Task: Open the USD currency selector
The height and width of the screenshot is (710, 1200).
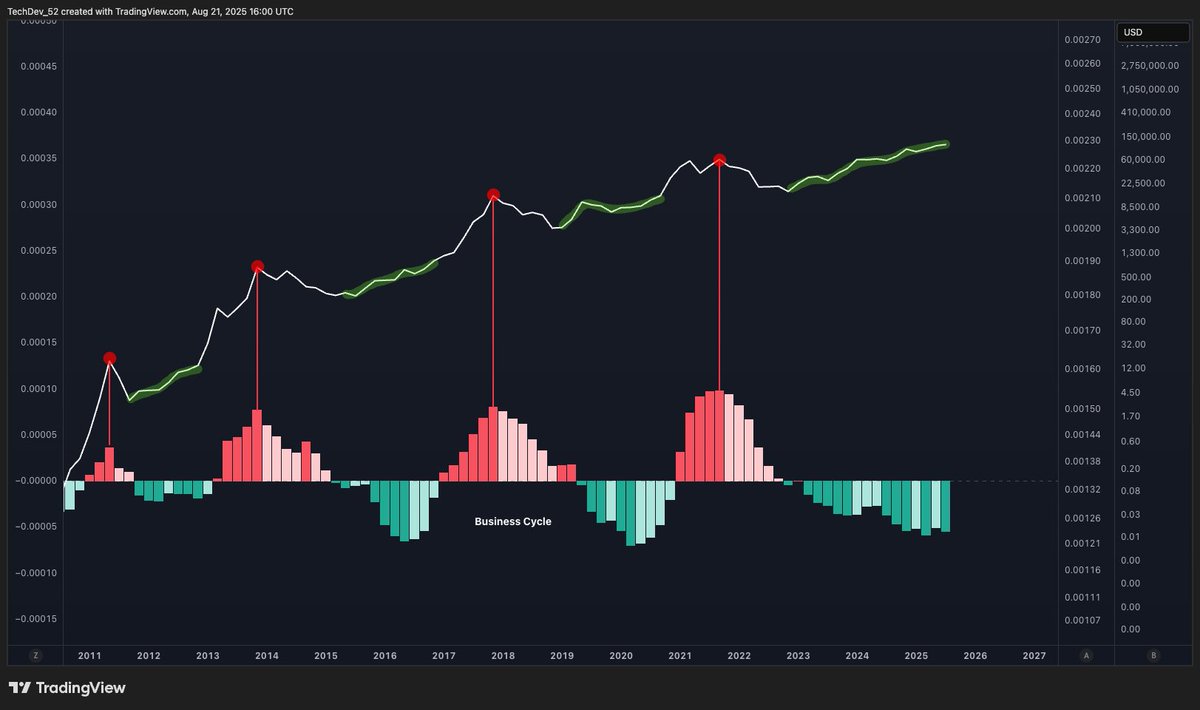Action: 1153,32
